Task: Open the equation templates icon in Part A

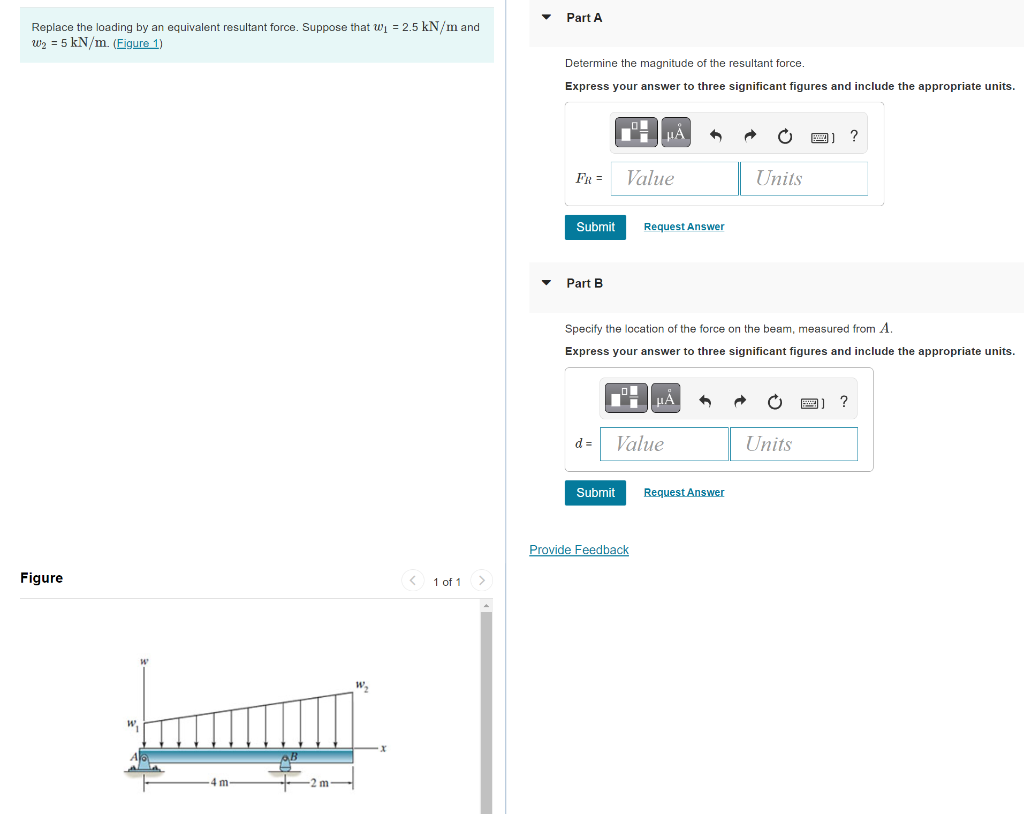Action: point(634,131)
